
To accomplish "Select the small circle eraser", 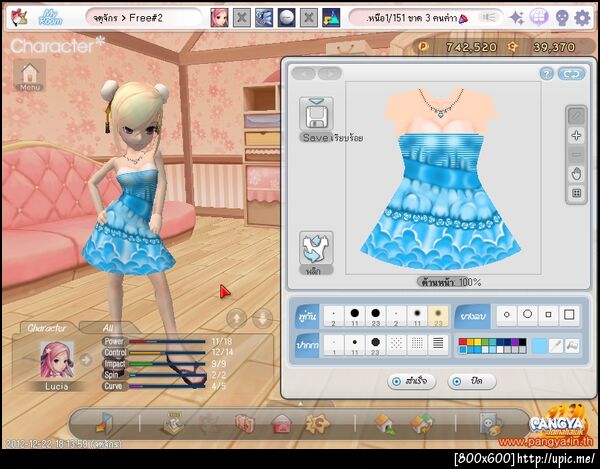I will click(x=507, y=314).
